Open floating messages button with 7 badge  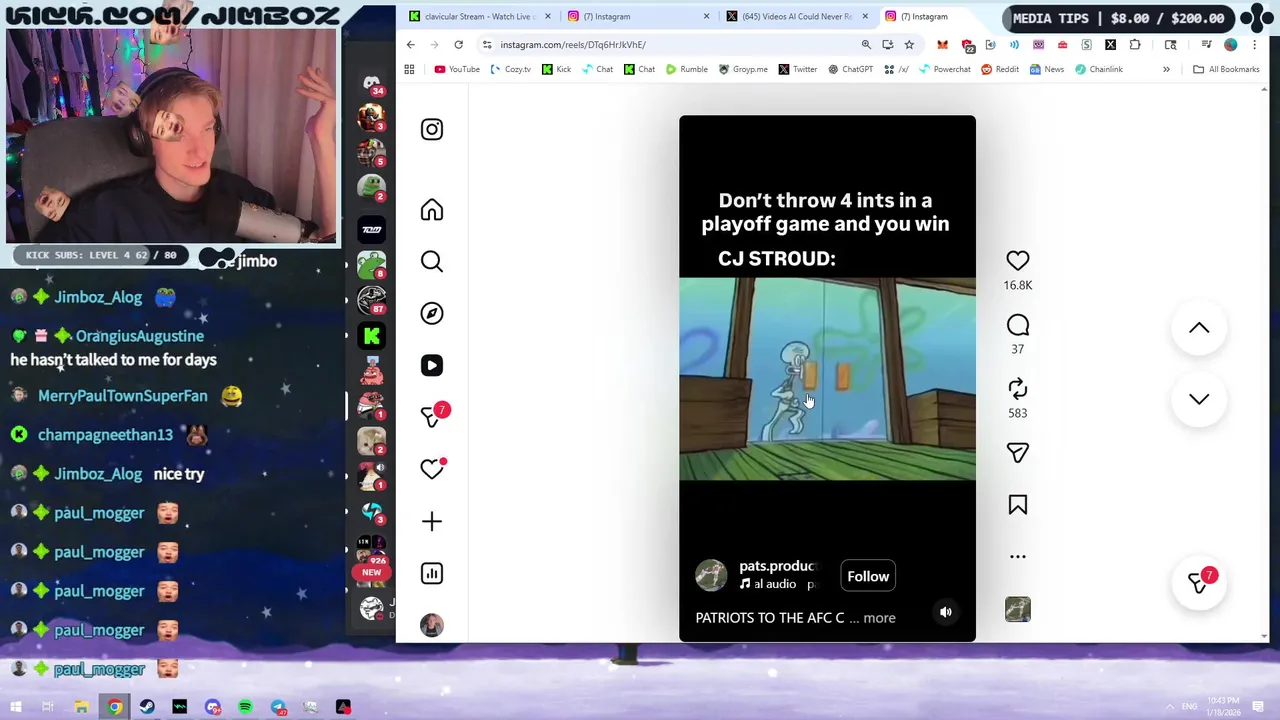1199,583
